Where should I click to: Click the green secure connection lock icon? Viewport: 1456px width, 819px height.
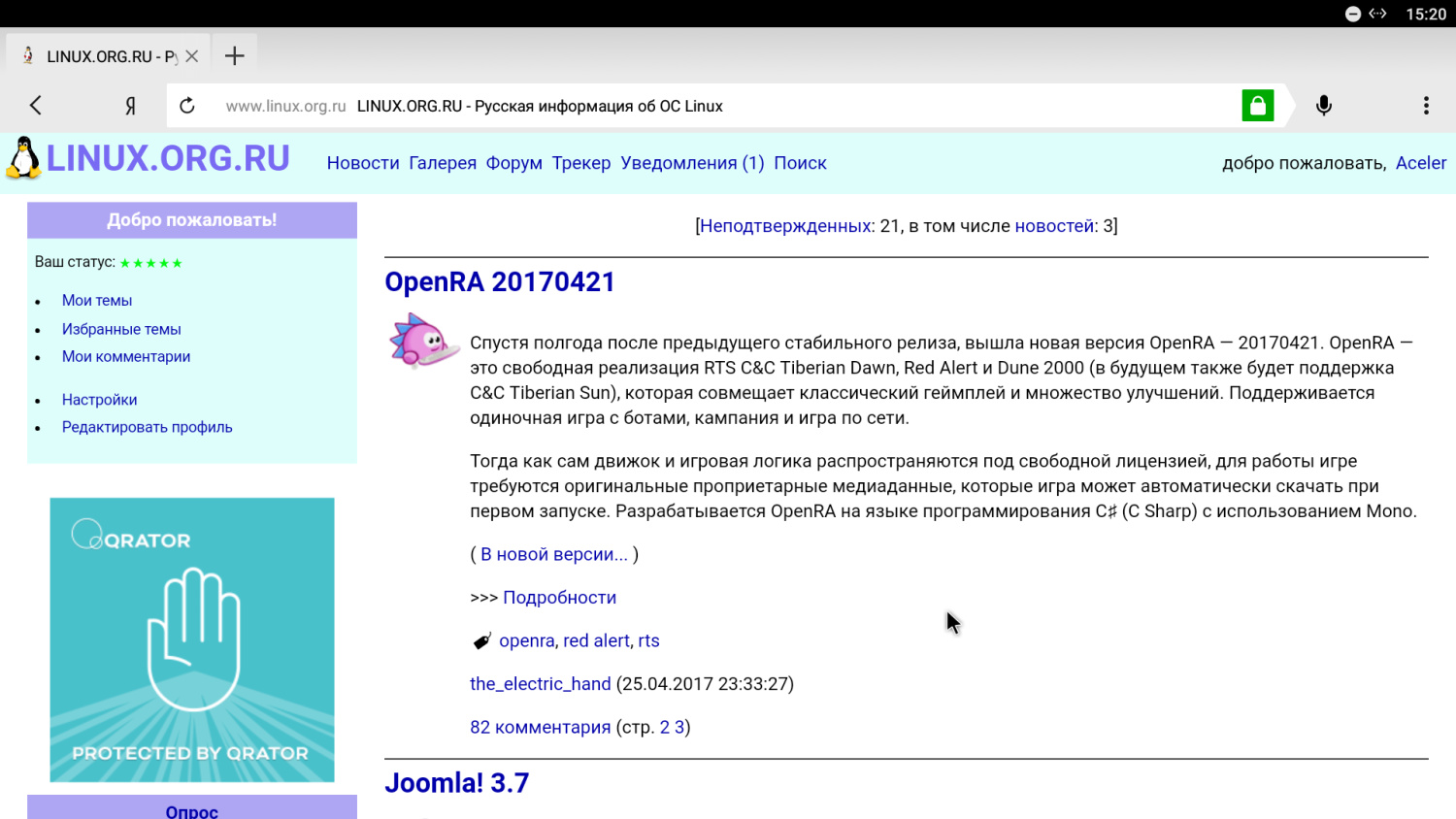tap(1258, 106)
